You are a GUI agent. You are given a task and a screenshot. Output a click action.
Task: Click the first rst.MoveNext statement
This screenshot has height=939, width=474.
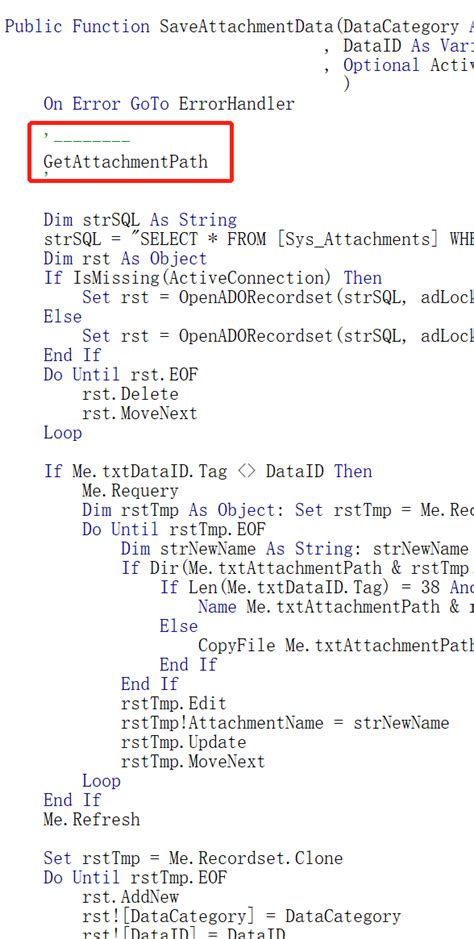(139, 413)
